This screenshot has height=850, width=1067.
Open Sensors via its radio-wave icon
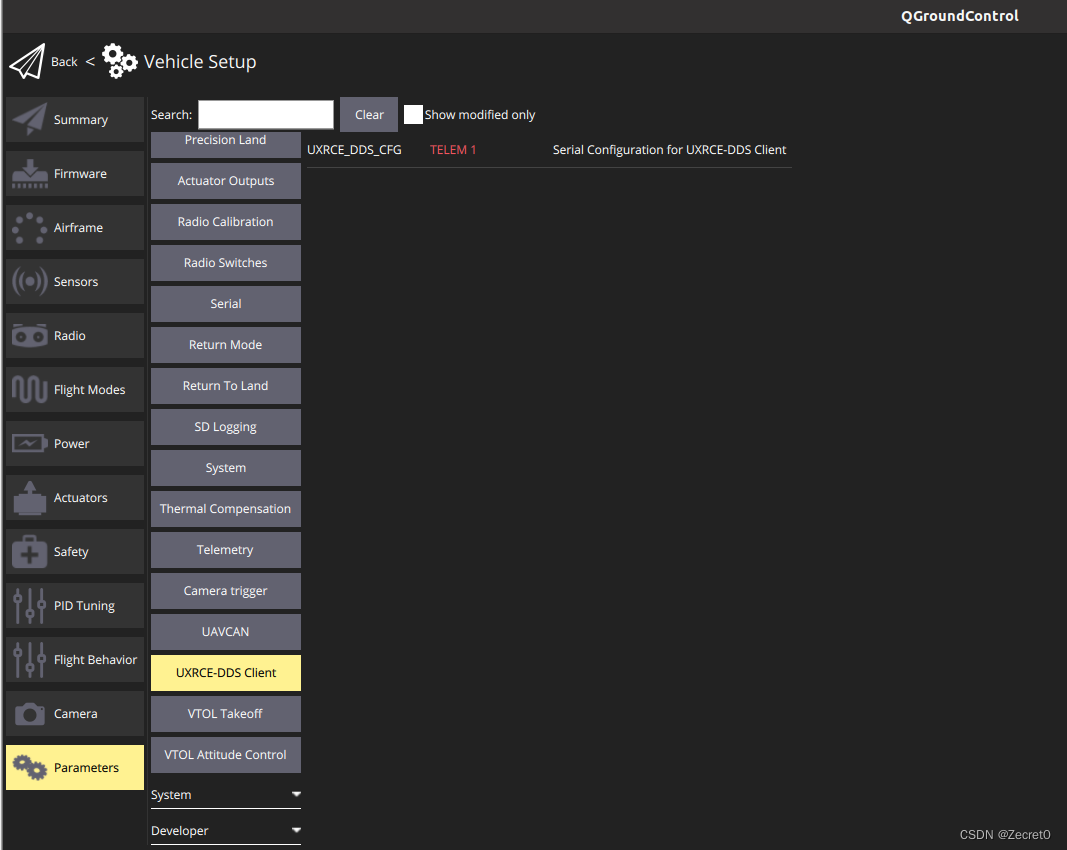tap(29, 282)
